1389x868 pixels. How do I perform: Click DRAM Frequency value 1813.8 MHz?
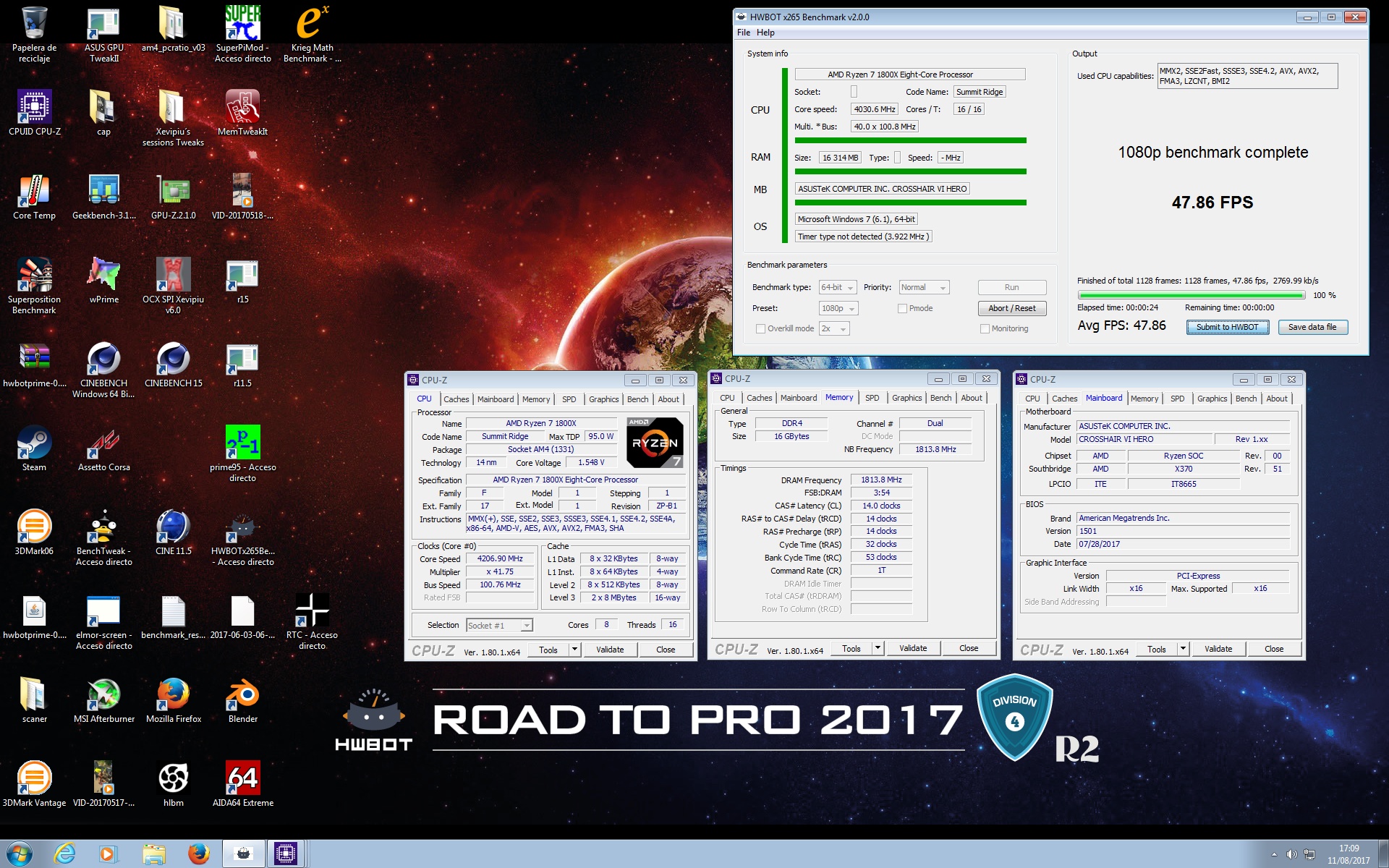(881, 480)
